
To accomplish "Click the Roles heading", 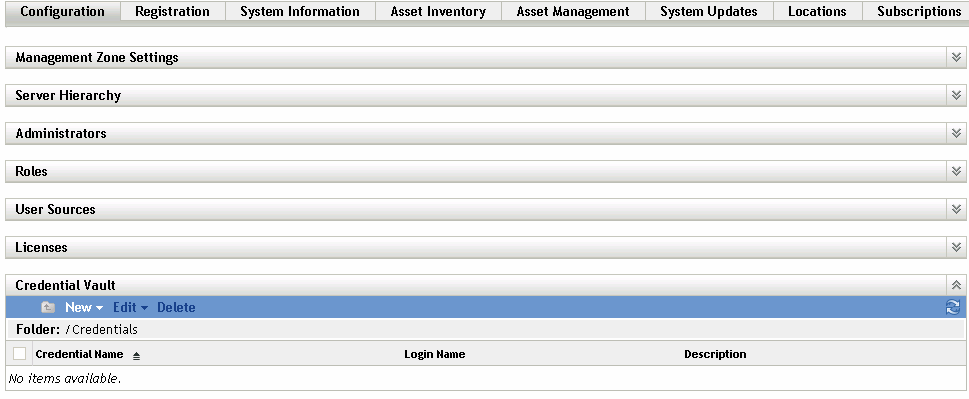I will [x=32, y=172].
